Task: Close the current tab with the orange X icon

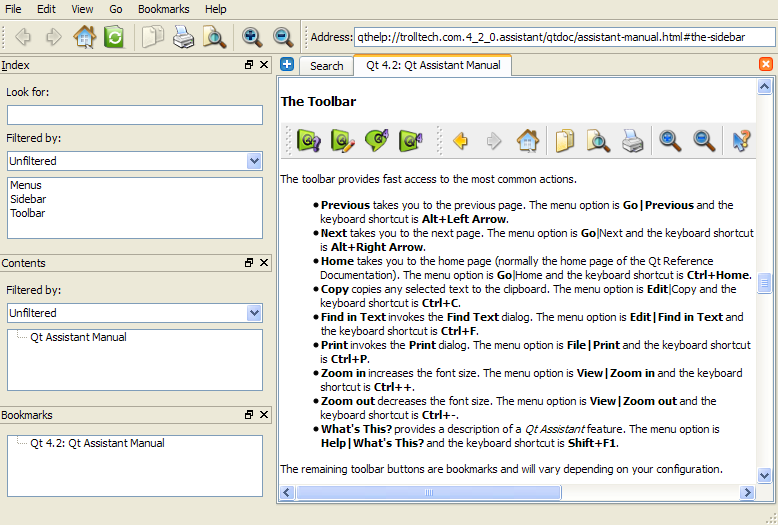Action: 766,64
